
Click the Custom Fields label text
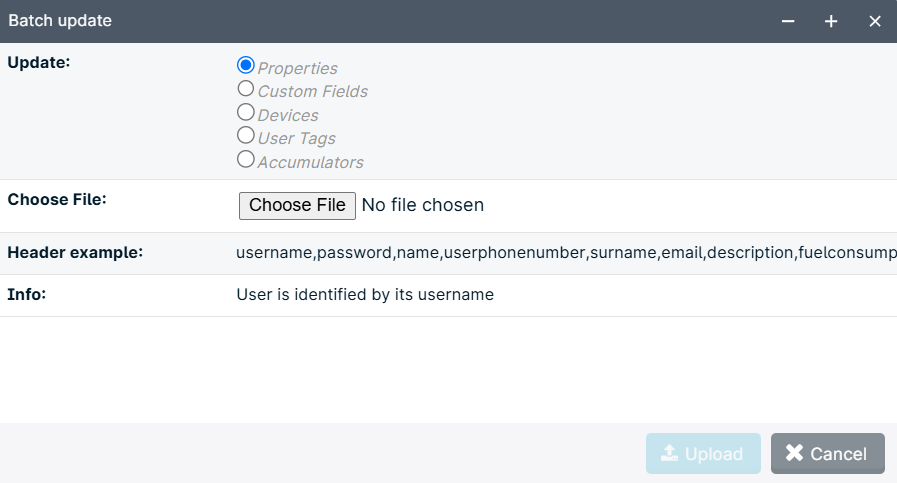tap(313, 92)
